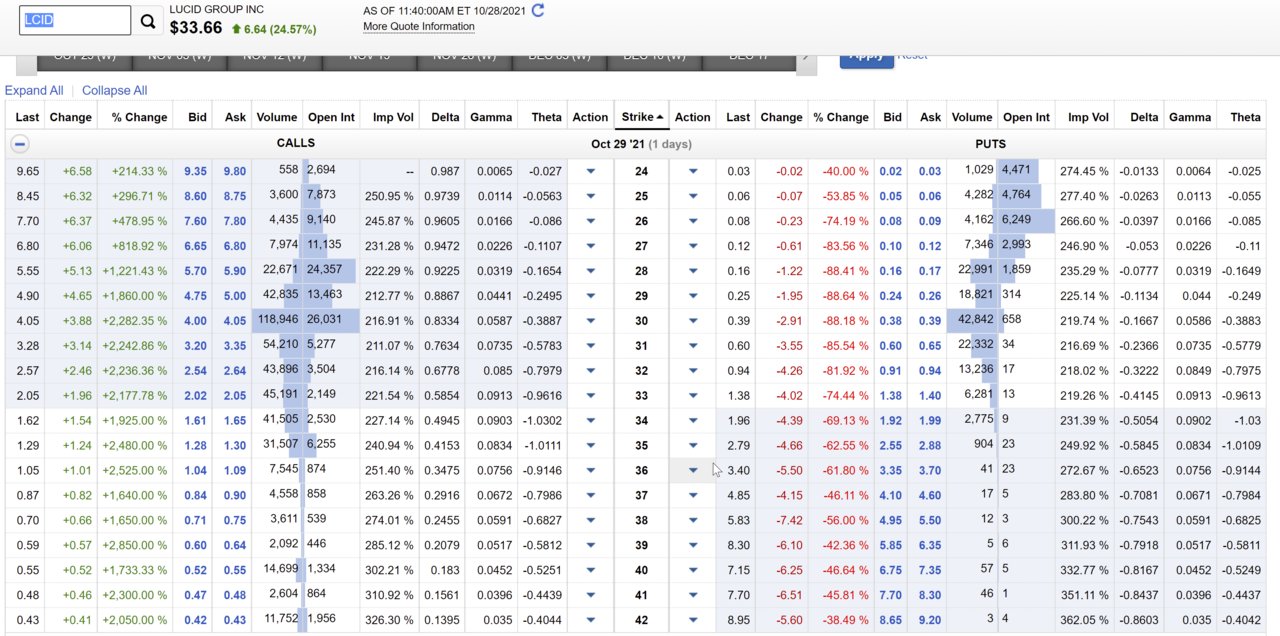Open puts Action dropdown for strike 28
Viewport: 1280px width, 636px height.
pyautogui.click(x=692, y=271)
